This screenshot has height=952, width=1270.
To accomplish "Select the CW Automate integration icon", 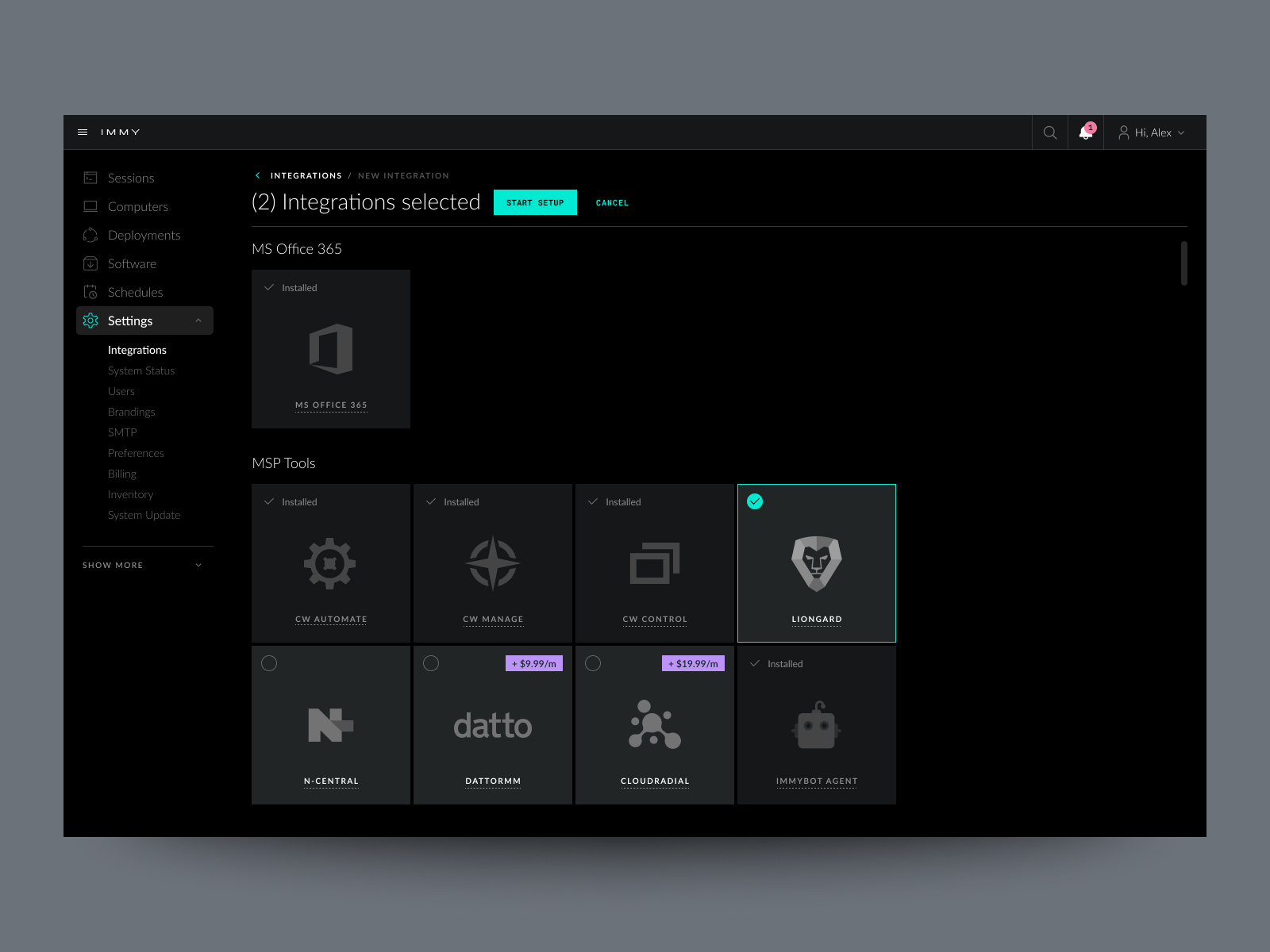I will coord(331,563).
